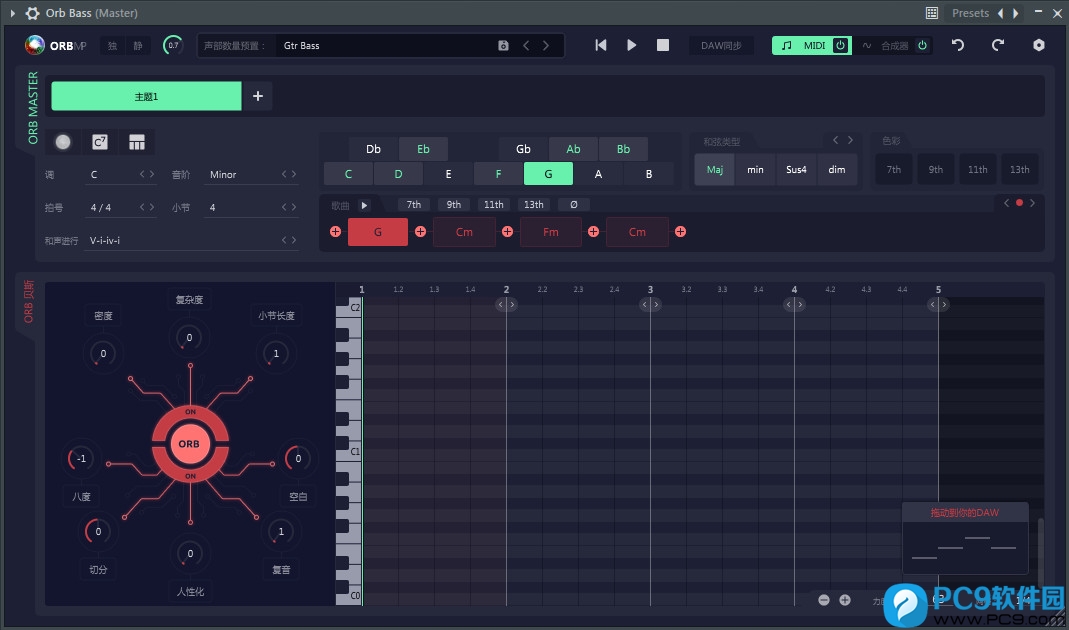1069x630 pixels.
Task: Select the dim chord type
Action: [x=837, y=170]
